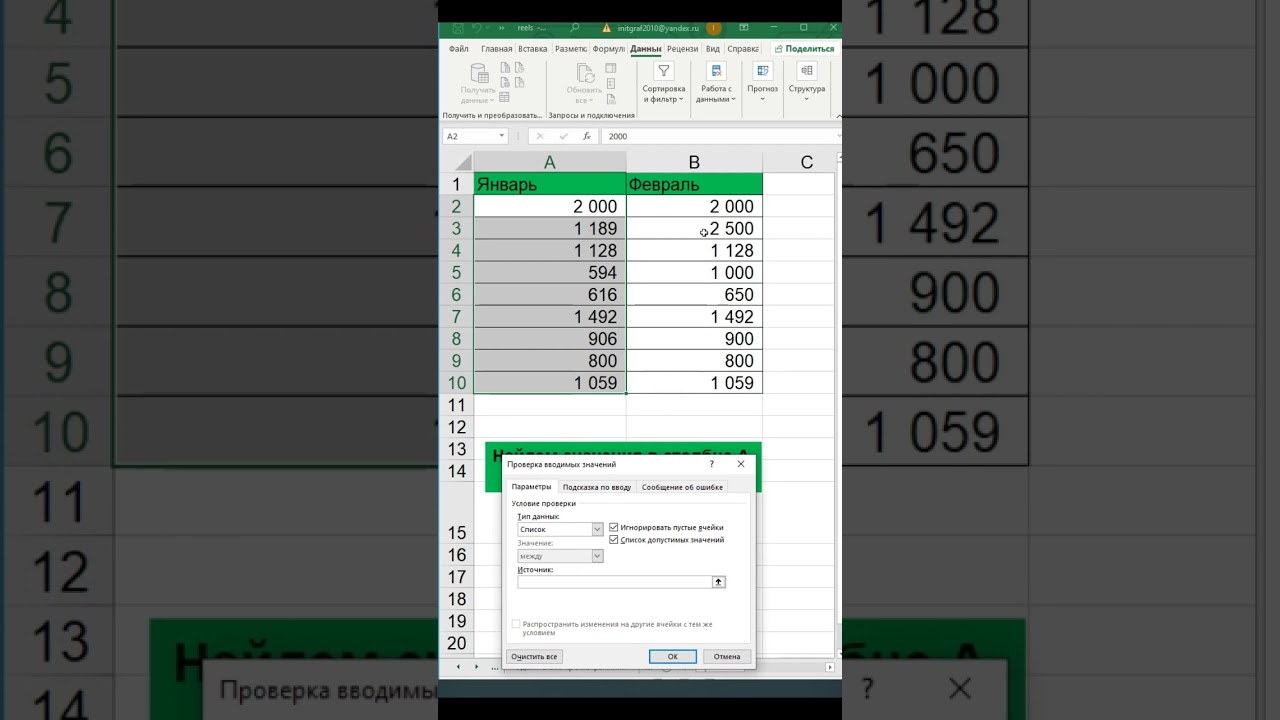Open Queries & Connections pane icon
This screenshot has width=1280, height=720.
tap(612, 68)
